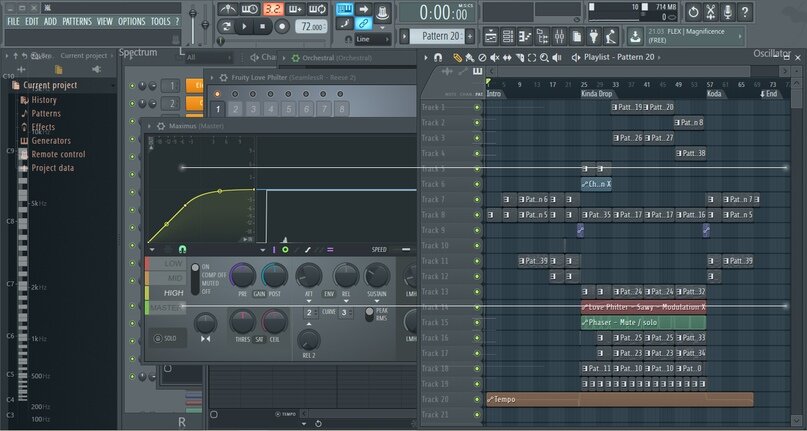Select the zoom magnifier tool in Playlist
The image size is (807, 431).
[x=545, y=57]
